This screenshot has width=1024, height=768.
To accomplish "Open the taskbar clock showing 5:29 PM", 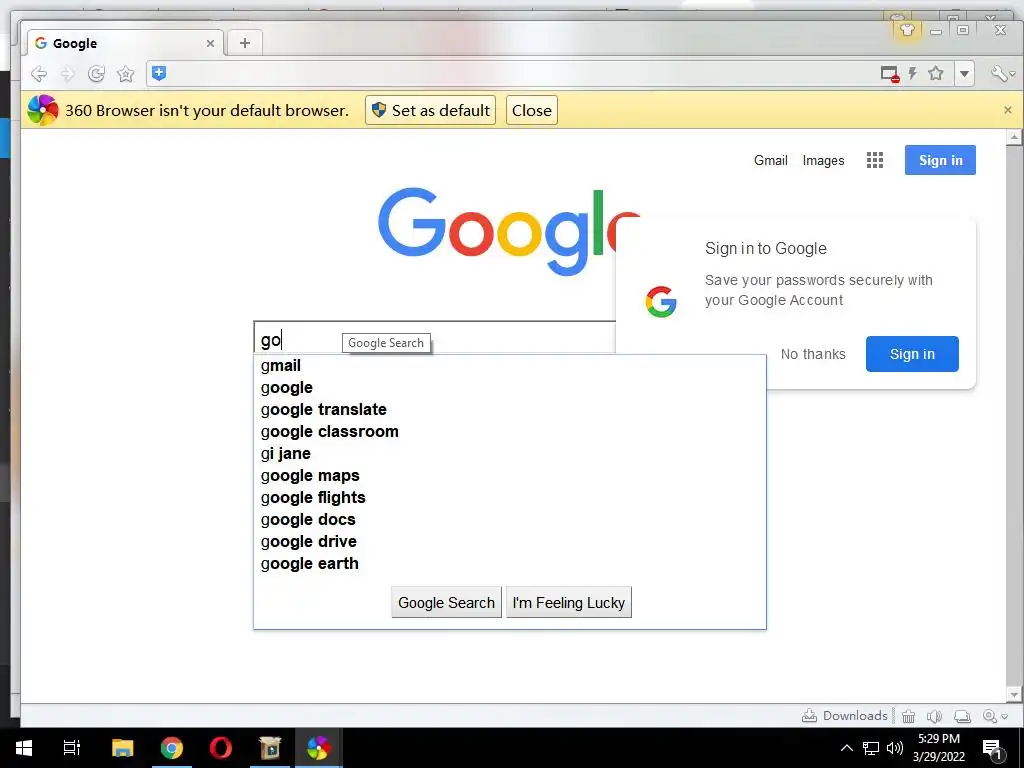I will [x=939, y=748].
